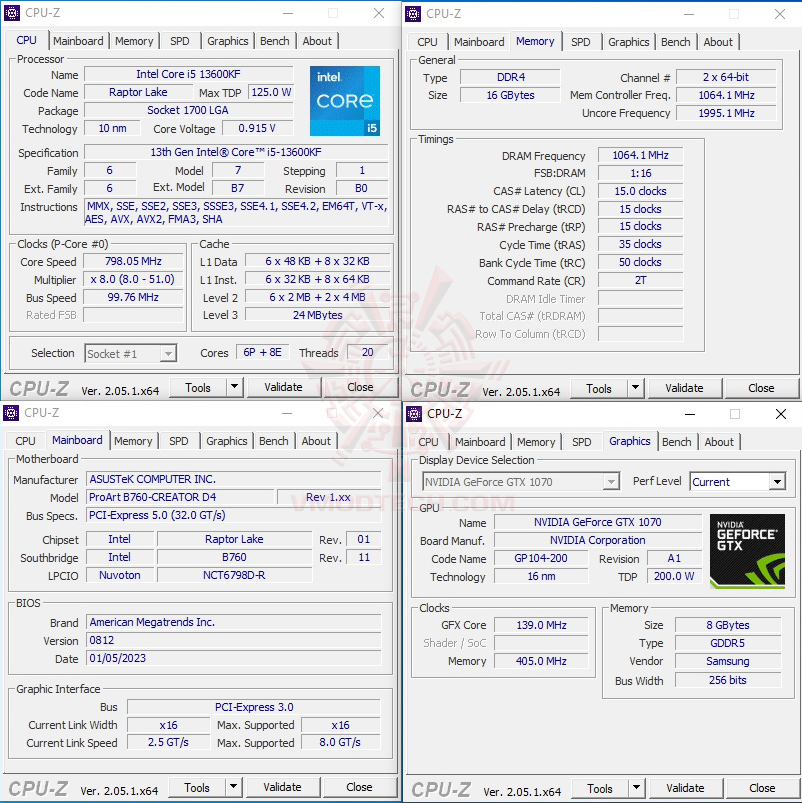Close the Graphics window with title-bar X

pyautogui.click(x=780, y=414)
